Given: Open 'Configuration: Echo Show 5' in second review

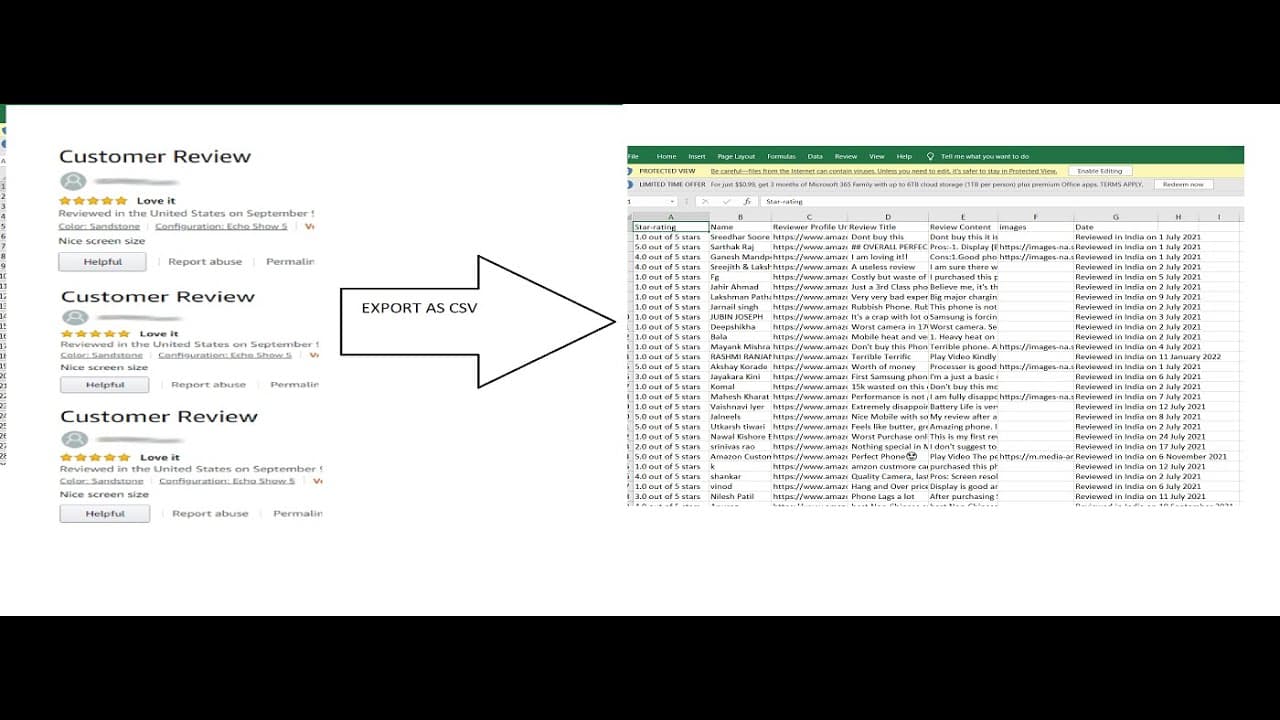Looking at the screenshot, I should [x=225, y=355].
